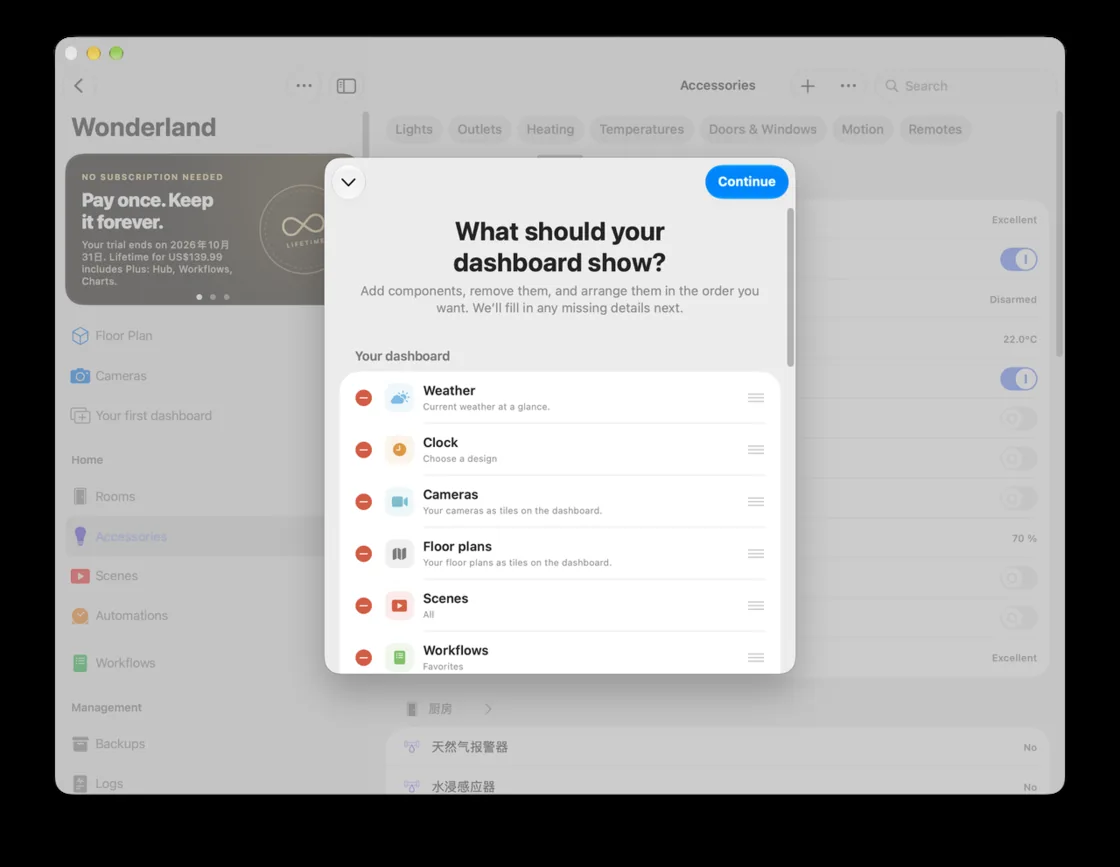Viewport: 1120px width, 867px height.
Task: Click the dashboard sheet scrollbar
Action: point(790,287)
